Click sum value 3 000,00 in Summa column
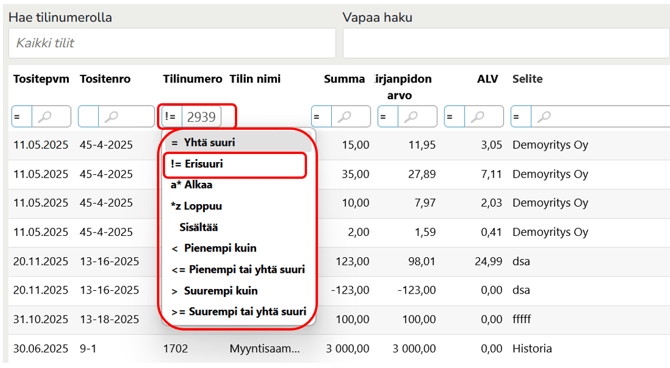 point(347,349)
